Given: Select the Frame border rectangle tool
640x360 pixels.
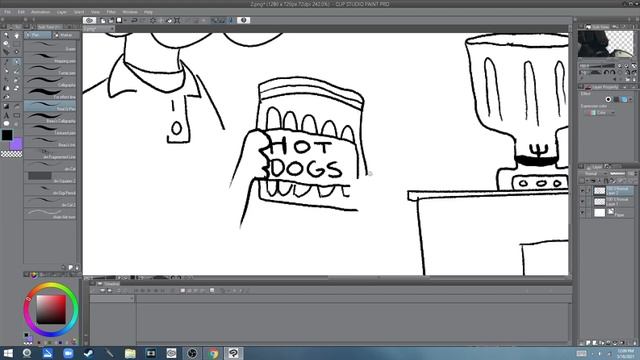Looking at the screenshot, I should click(17, 116).
